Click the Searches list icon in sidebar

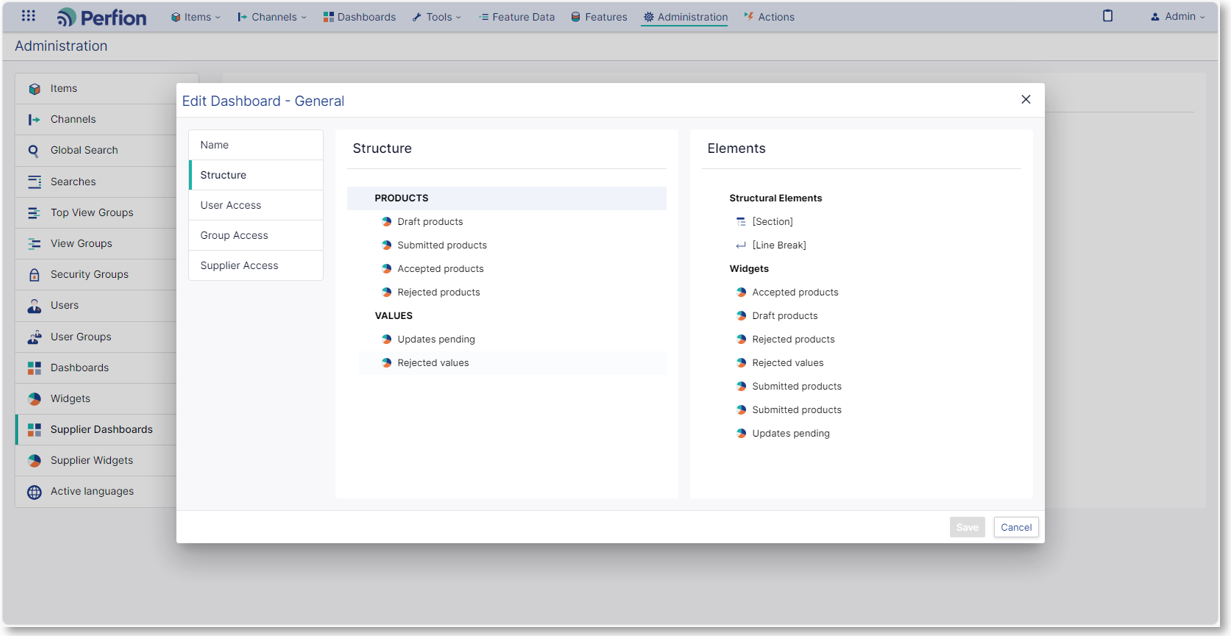click(x=34, y=182)
